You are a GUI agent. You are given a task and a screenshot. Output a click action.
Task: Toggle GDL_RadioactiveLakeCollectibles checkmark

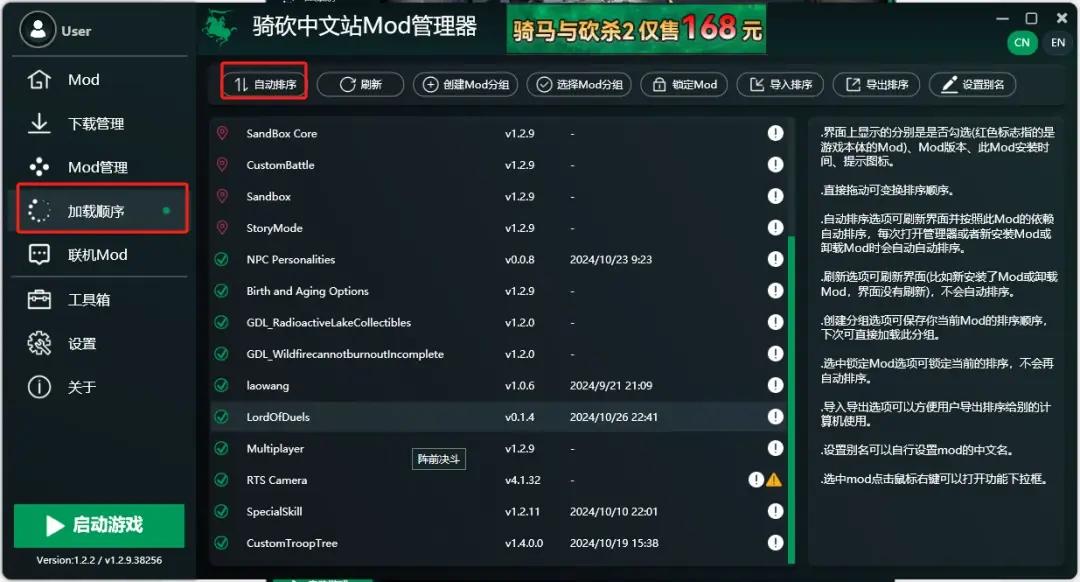(221, 322)
